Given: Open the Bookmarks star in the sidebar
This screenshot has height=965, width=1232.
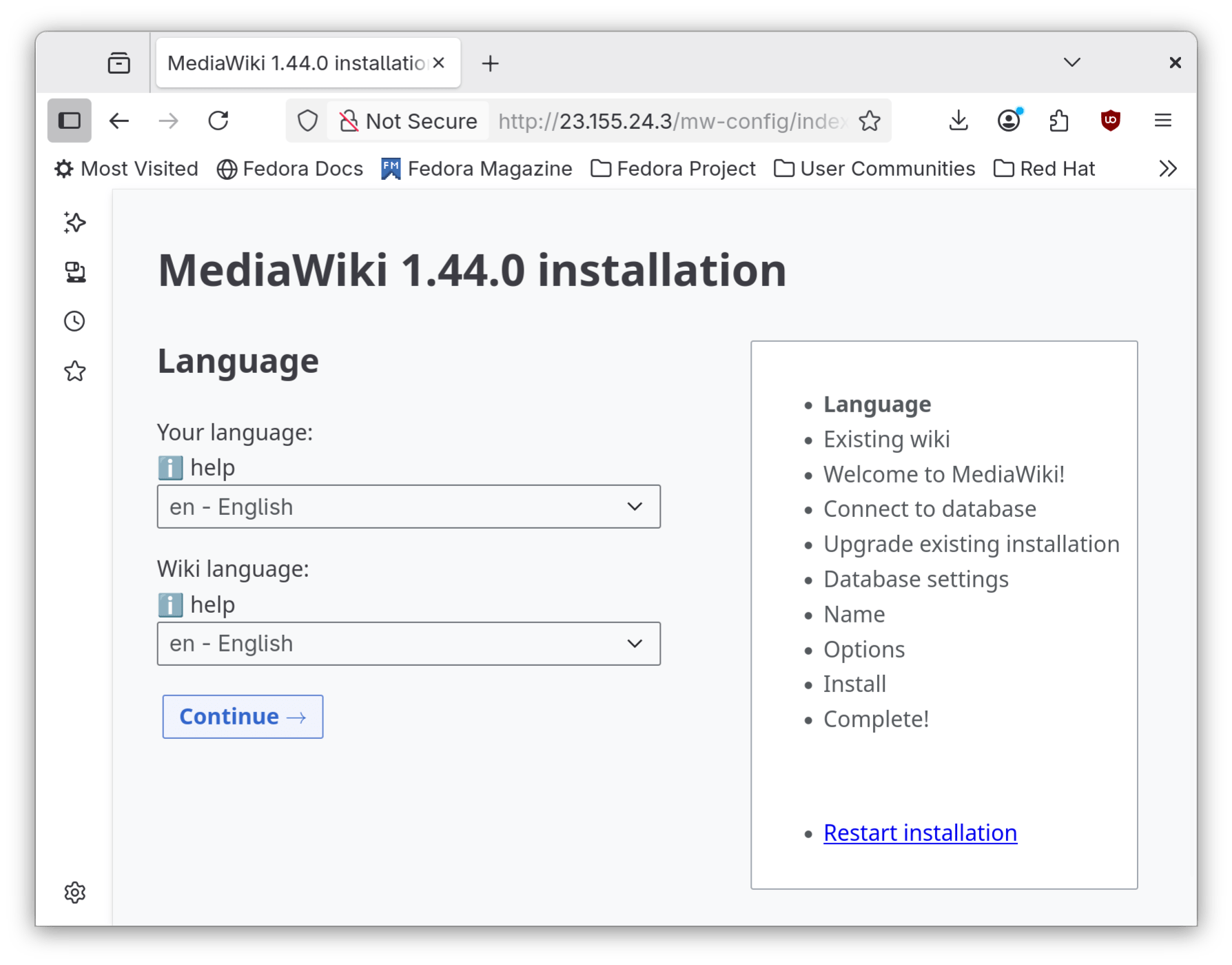Looking at the screenshot, I should [74, 371].
